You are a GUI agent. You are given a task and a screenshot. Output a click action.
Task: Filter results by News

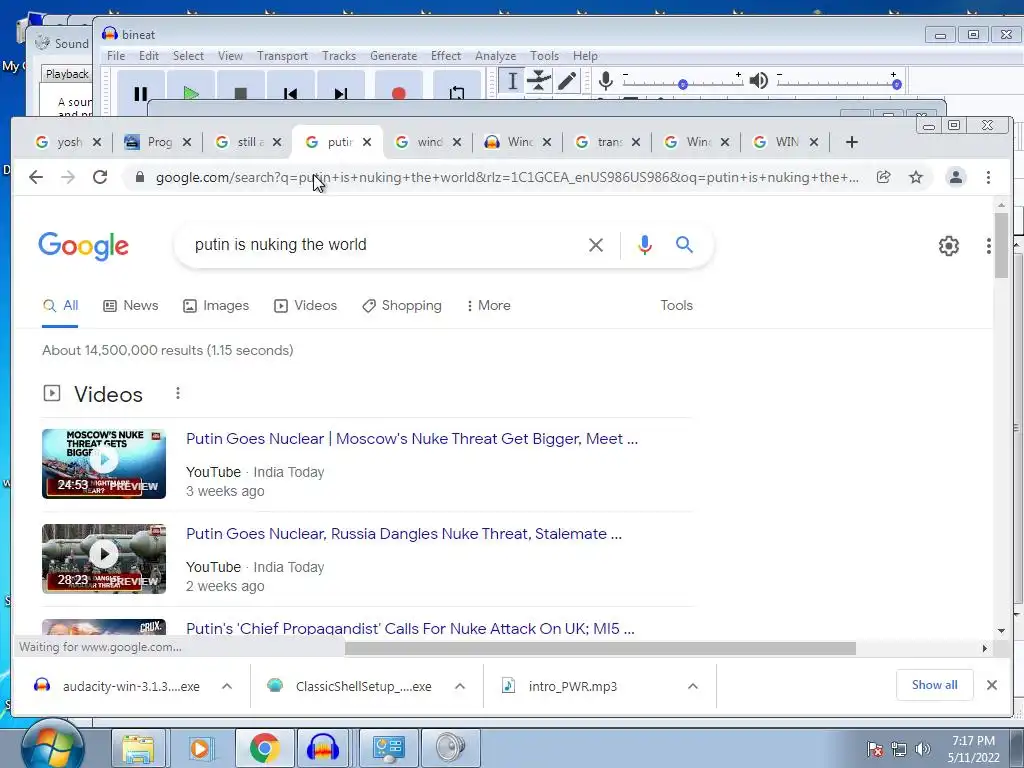[131, 306]
